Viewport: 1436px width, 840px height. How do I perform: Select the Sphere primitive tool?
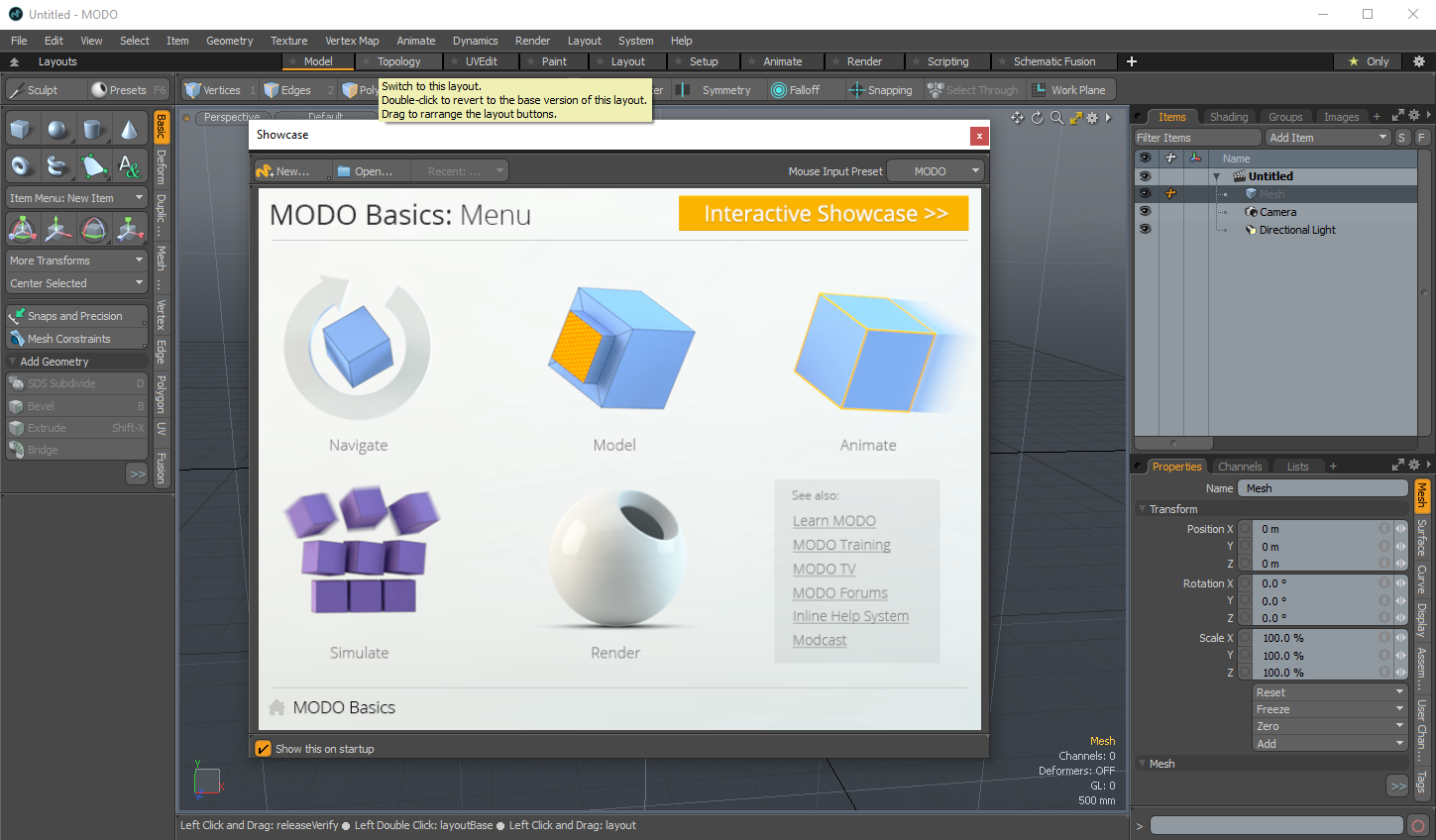point(57,130)
